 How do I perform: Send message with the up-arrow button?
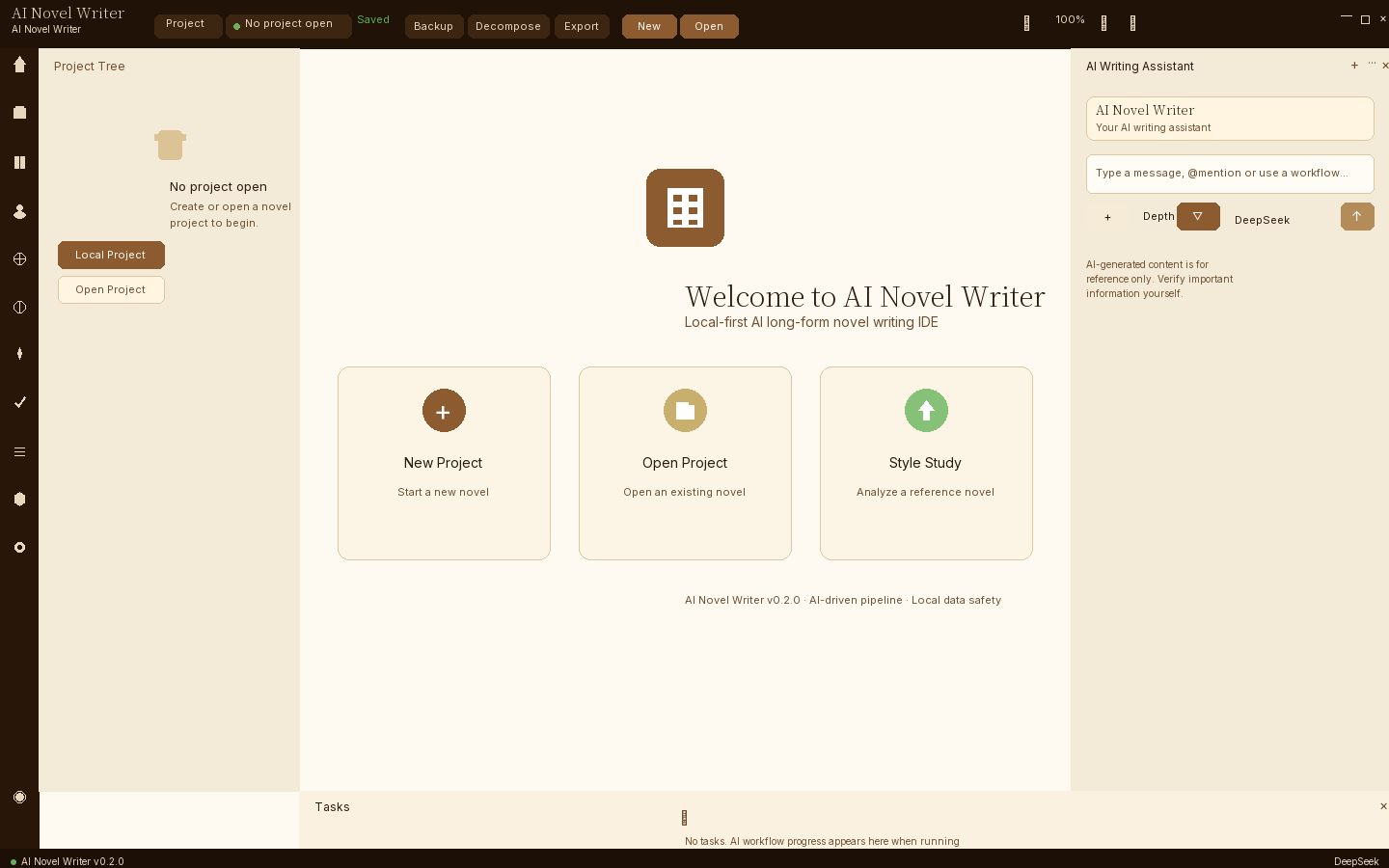pos(1357,216)
